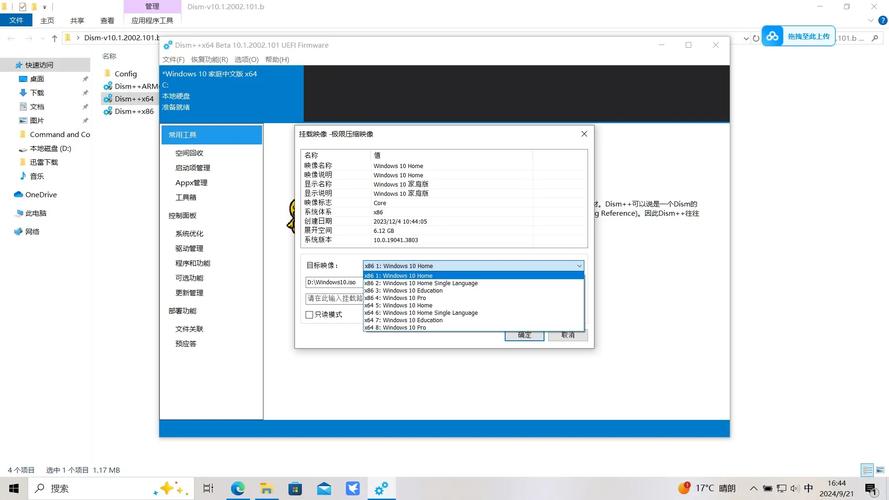This screenshot has width=889, height=500.
Task: Click Explorer refresh icon
Action: [x=756, y=39]
